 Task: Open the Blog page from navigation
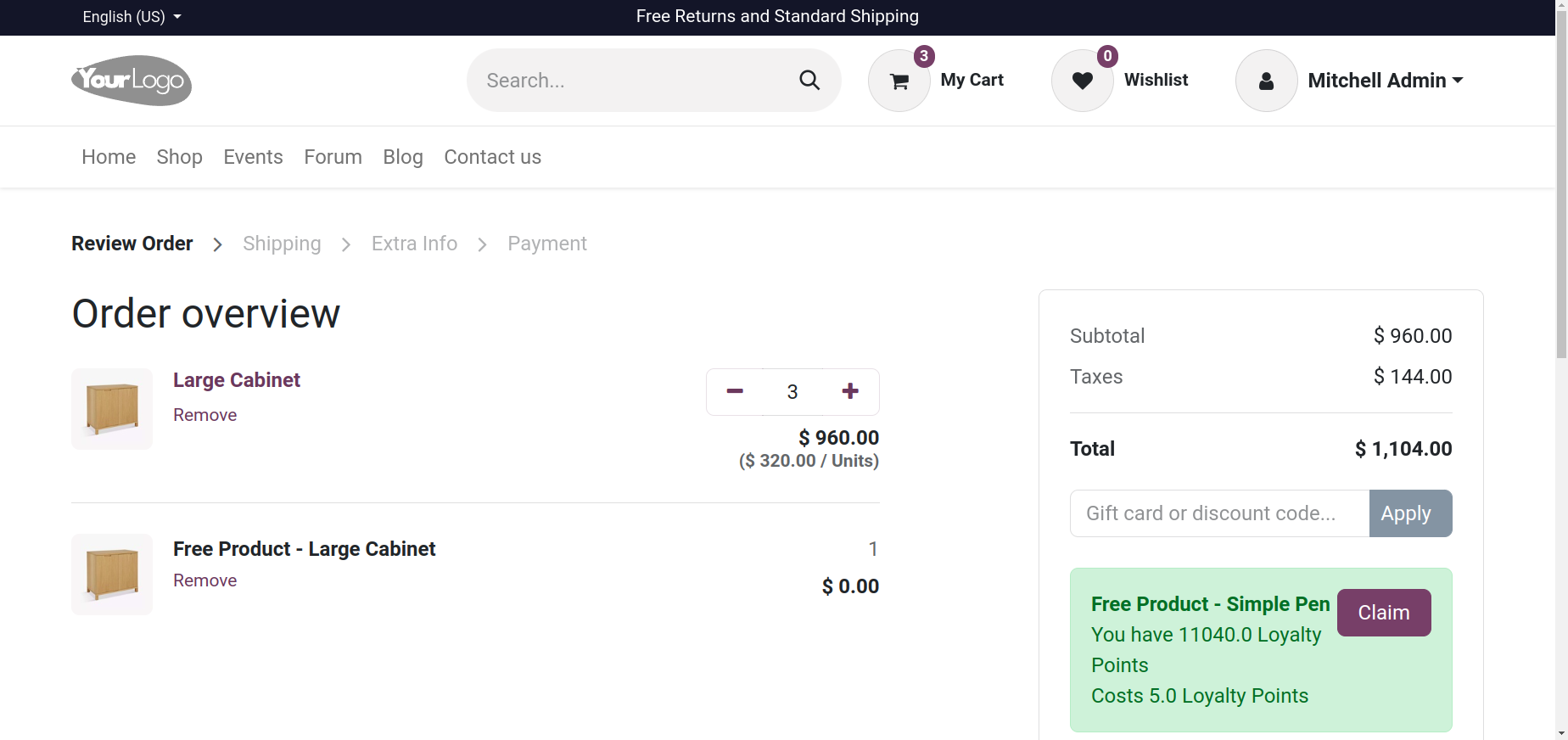point(402,157)
